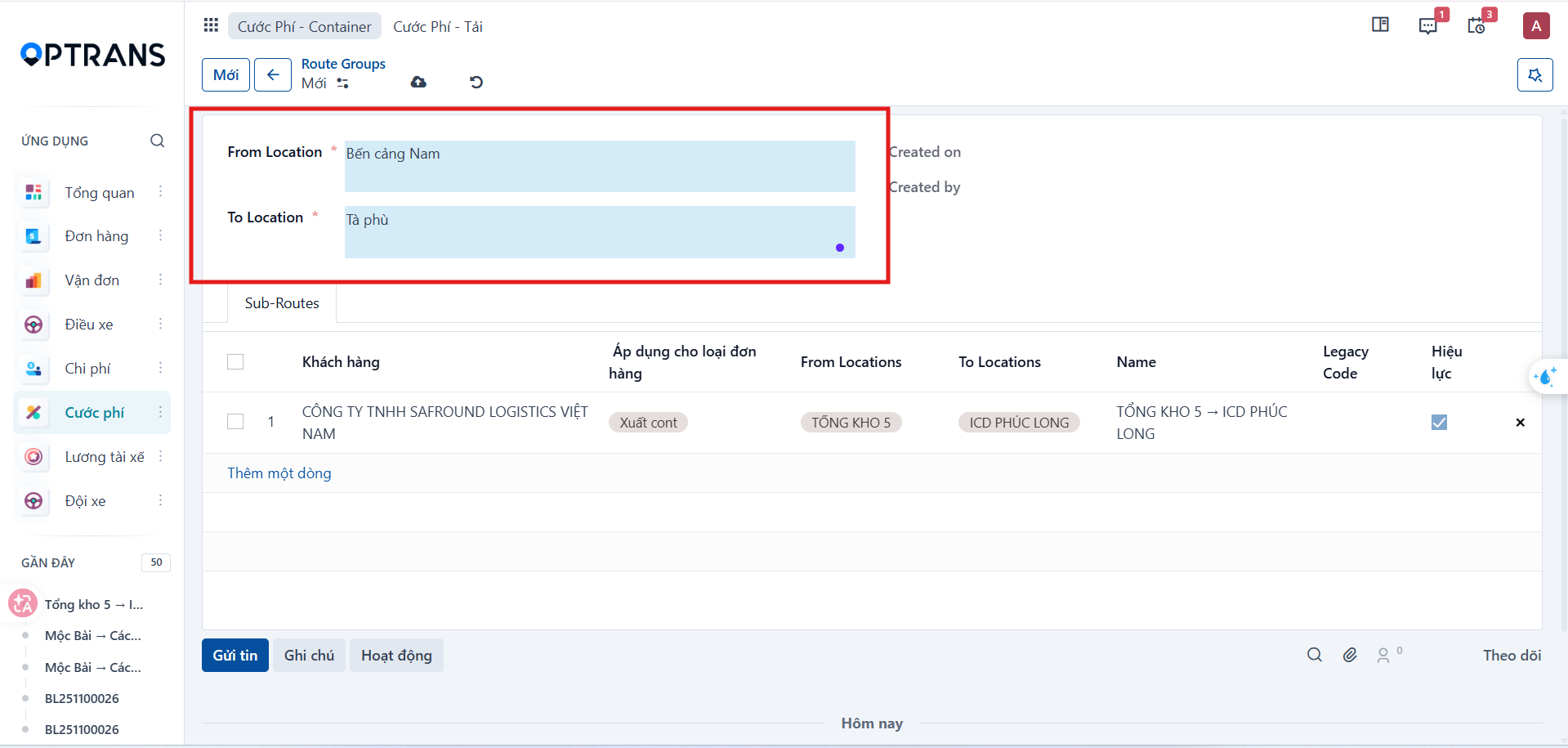Switch to Cước Phí - Tải menu

pyautogui.click(x=438, y=26)
